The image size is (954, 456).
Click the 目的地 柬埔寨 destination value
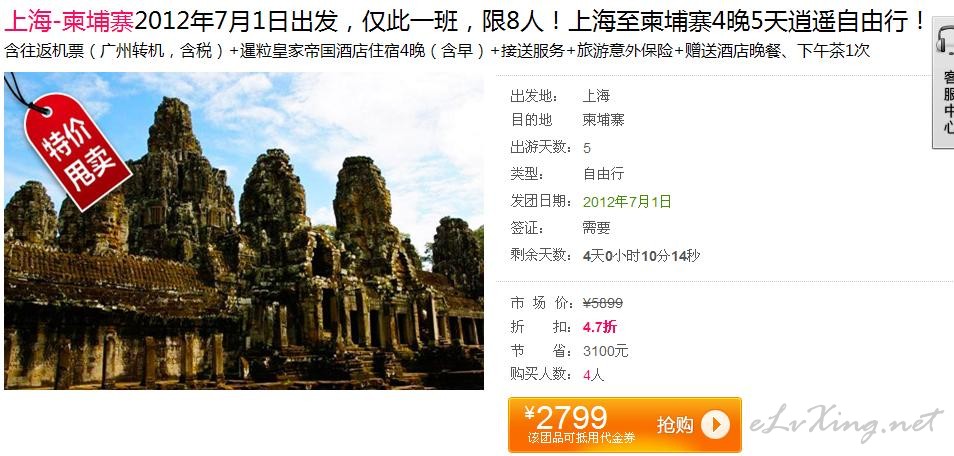pyautogui.click(x=603, y=120)
